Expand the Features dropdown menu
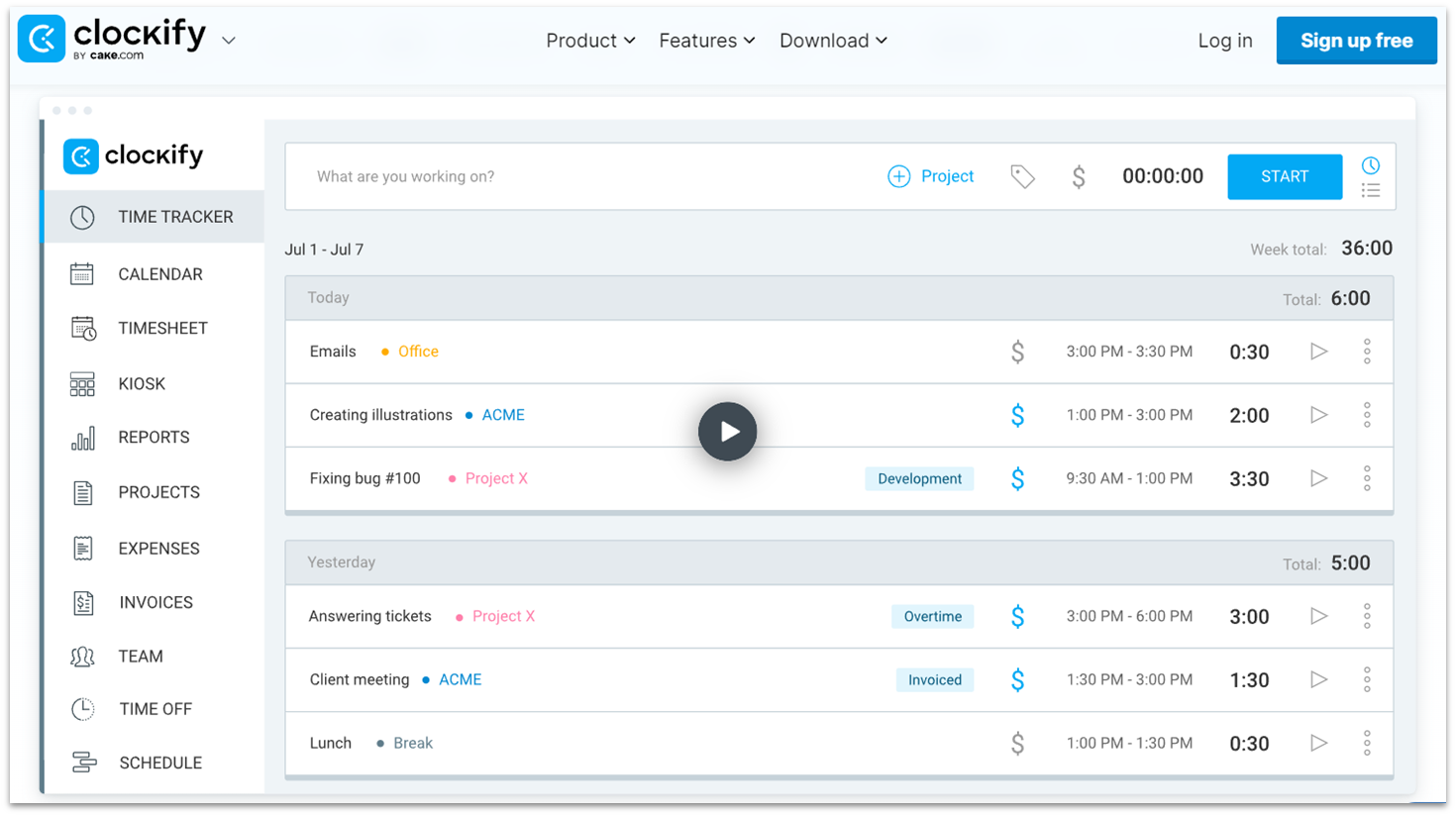Viewport: 1456px width, 816px height. point(707,41)
